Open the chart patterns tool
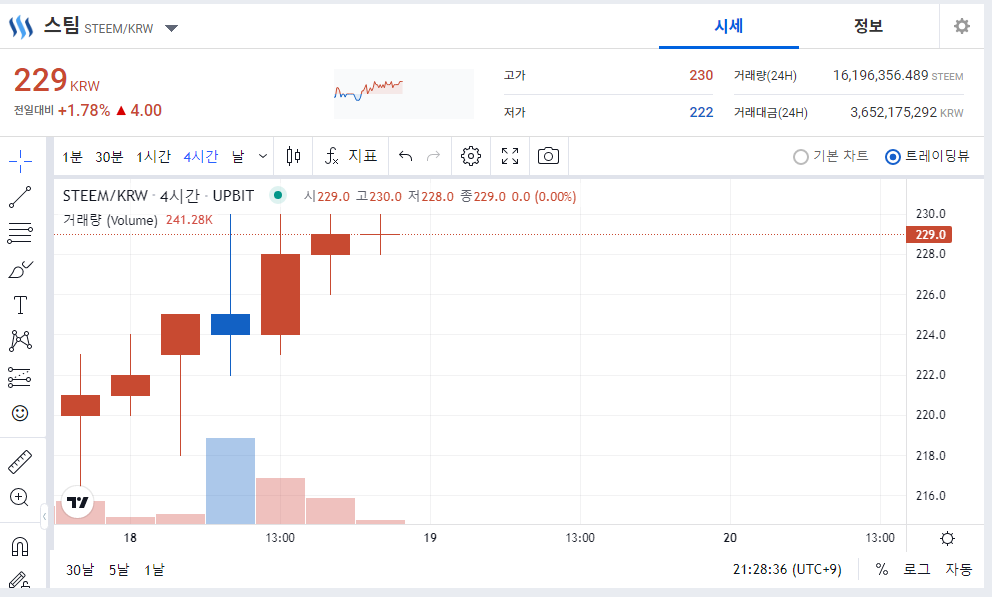992x597 pixels. (x=20, y=341)
